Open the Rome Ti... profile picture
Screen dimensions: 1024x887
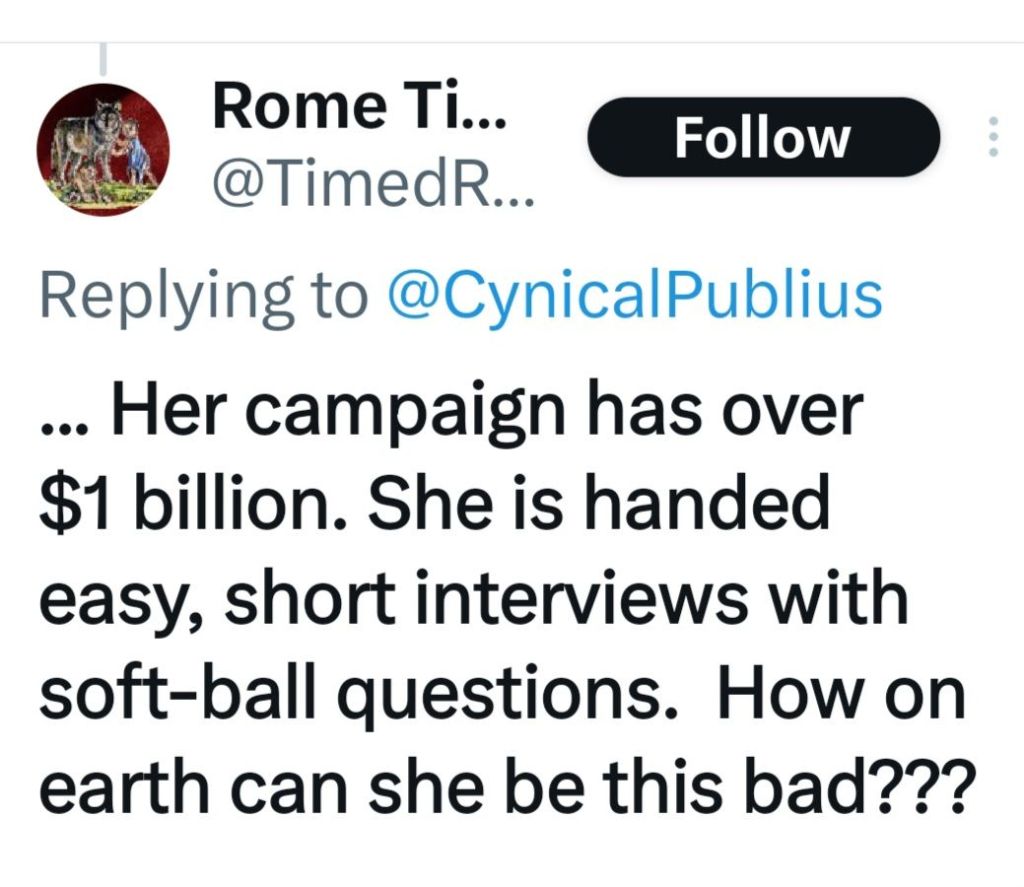click(102, 150)
